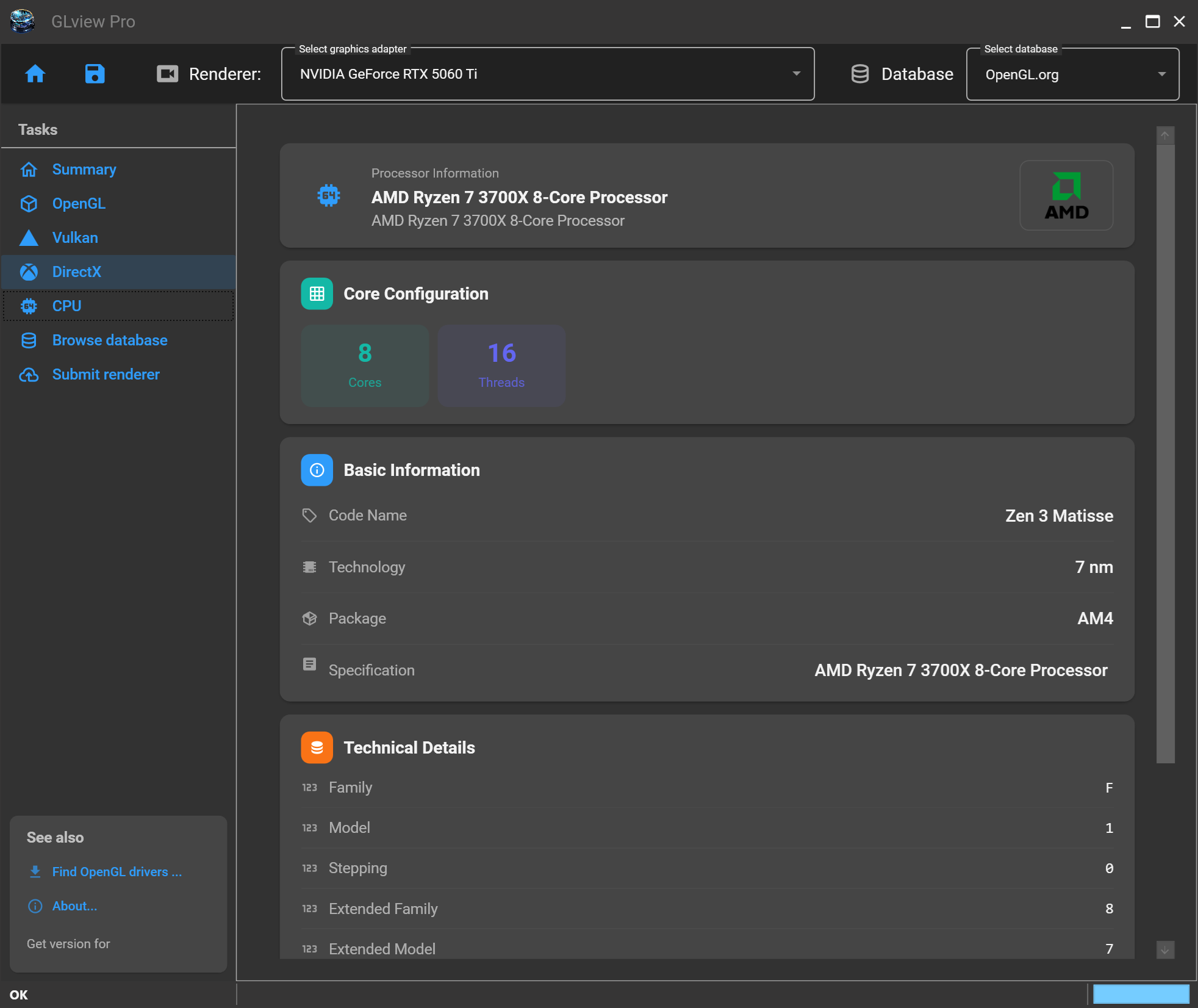
Task: Maximize the GLview Pro window
Action: click(x=1152, y=22)
